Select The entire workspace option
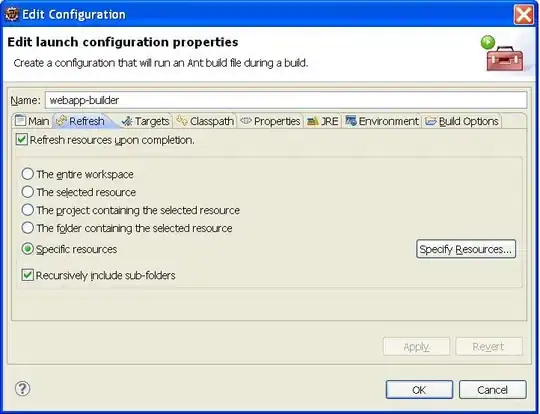 (x=28, y=174)
